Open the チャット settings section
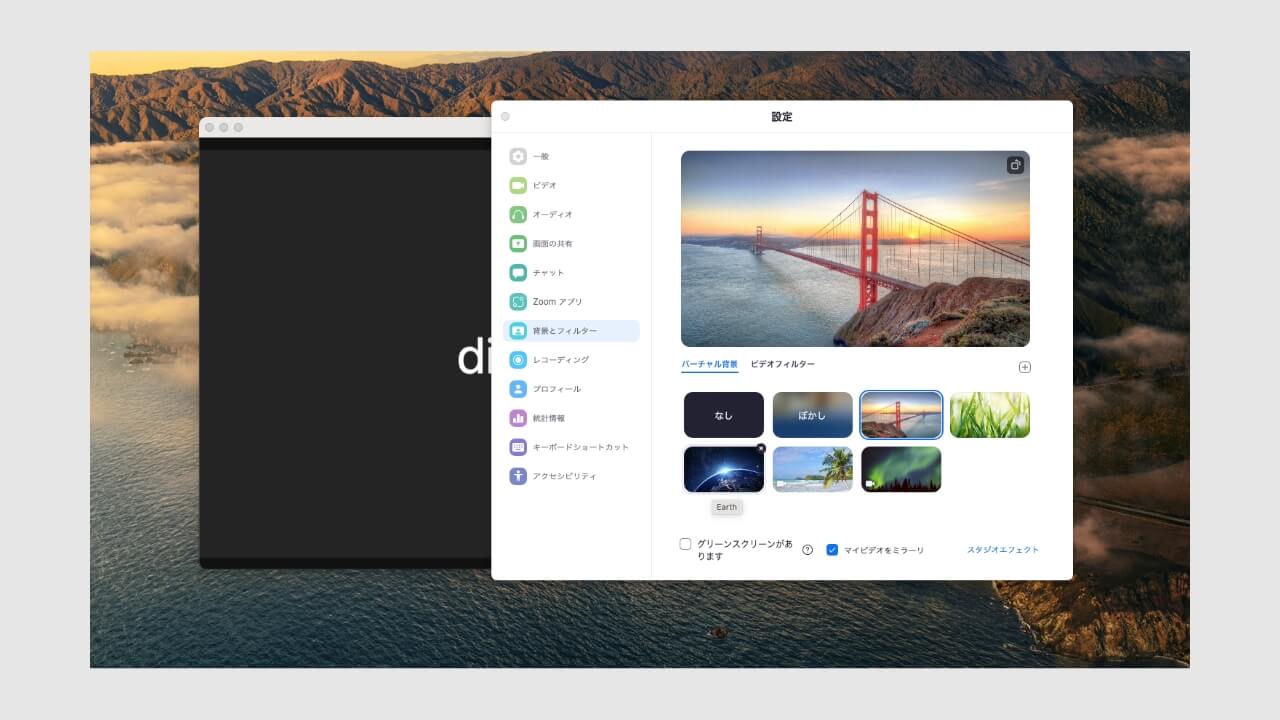The height and width of the screenshot is (720, 1280). (x=571, y=272)
